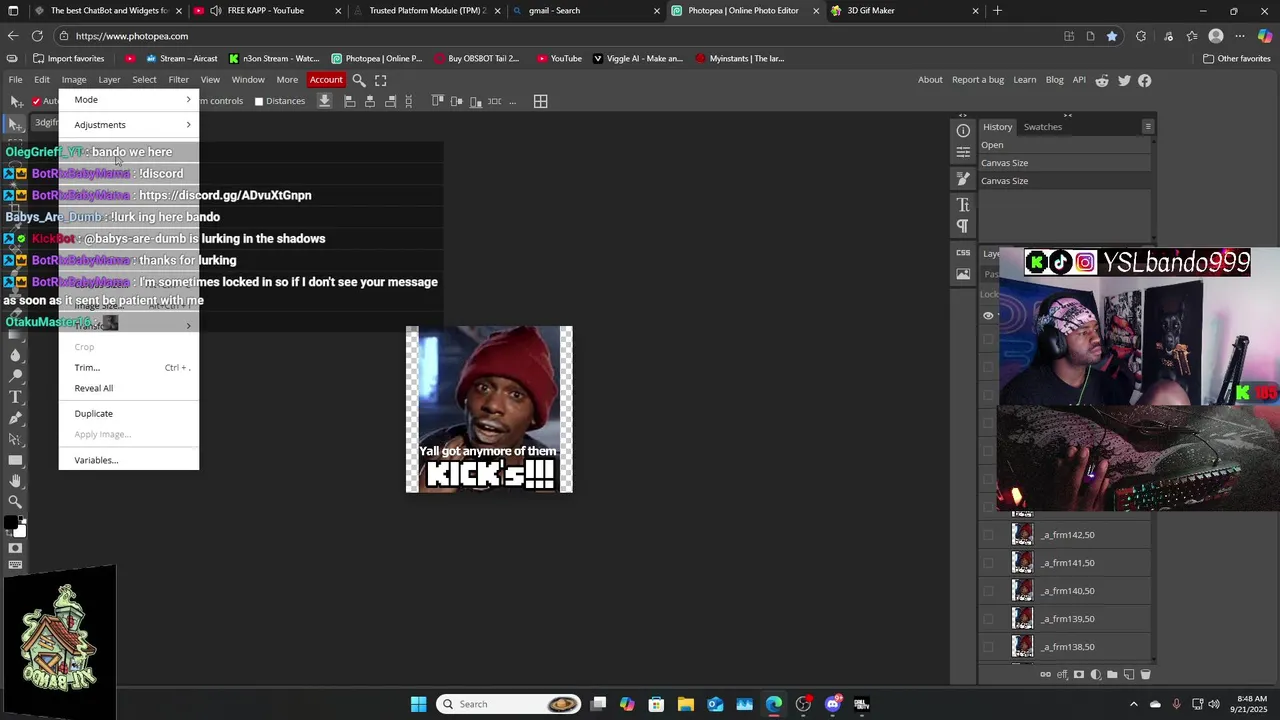The image size is (1280, 720).
Task: Open the Layer menu
Action: pyautogui.click(x=109, y=80)
